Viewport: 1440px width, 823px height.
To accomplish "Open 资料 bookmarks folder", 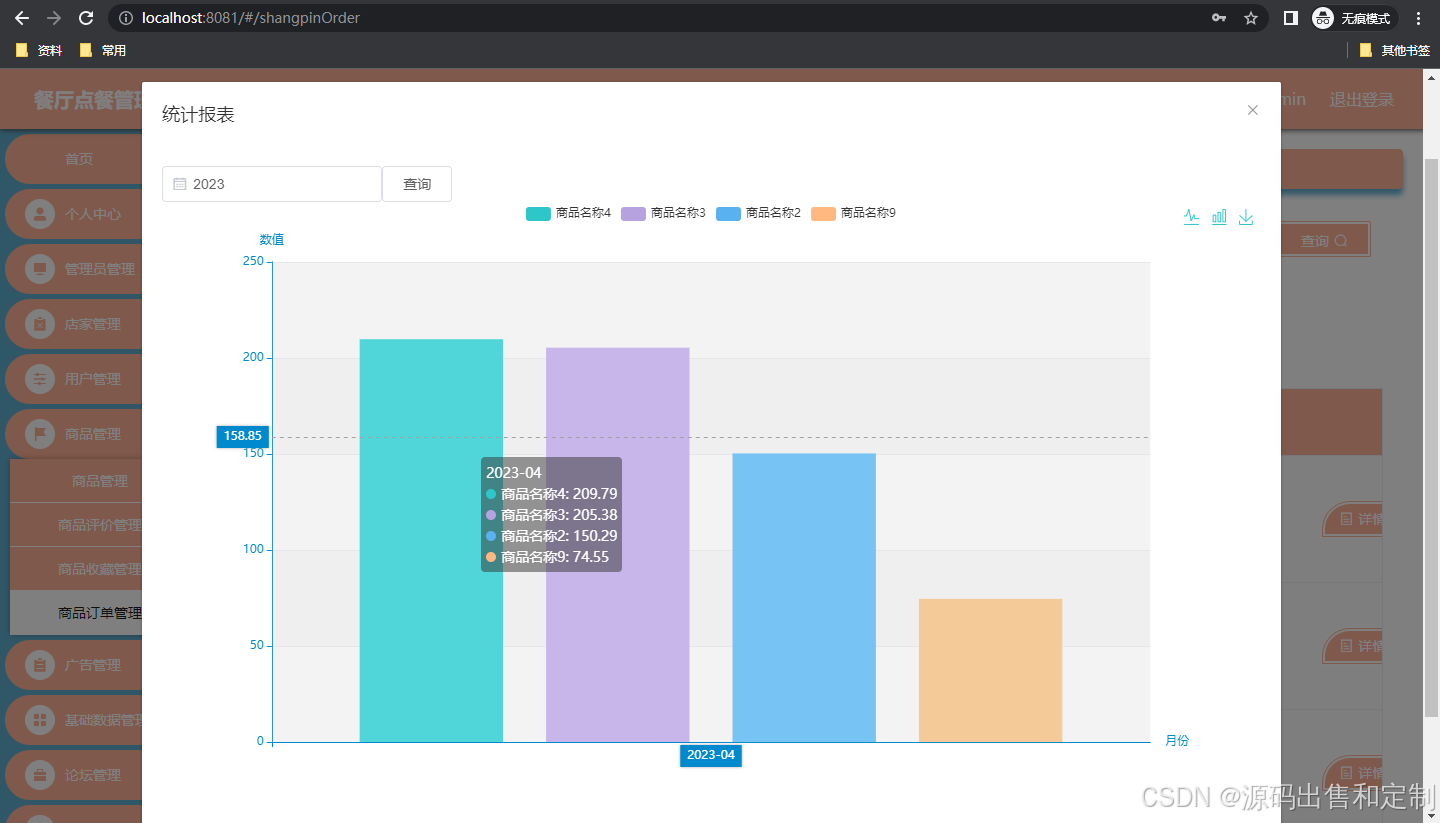I will 39,50.
